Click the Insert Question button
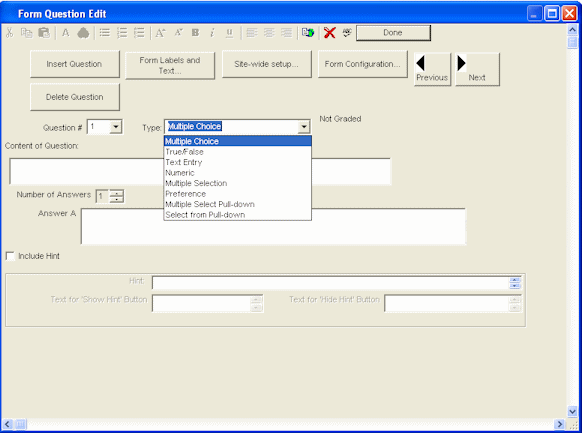The image size is (582, 433). point(75,64)
